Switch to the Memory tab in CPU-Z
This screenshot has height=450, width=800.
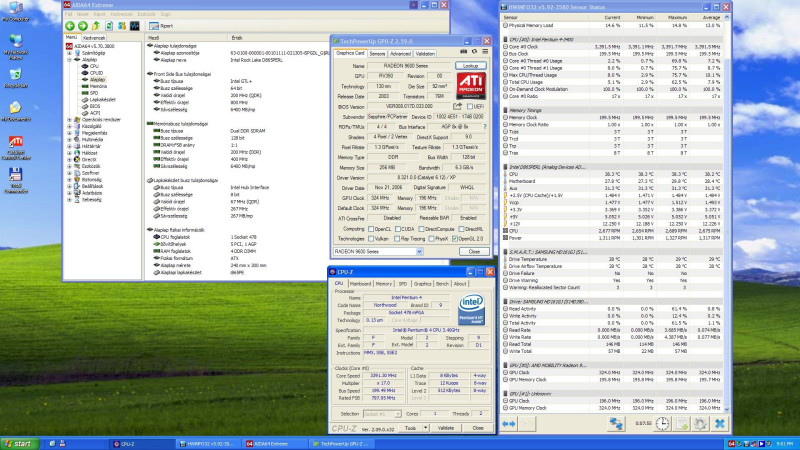(384, 284)
